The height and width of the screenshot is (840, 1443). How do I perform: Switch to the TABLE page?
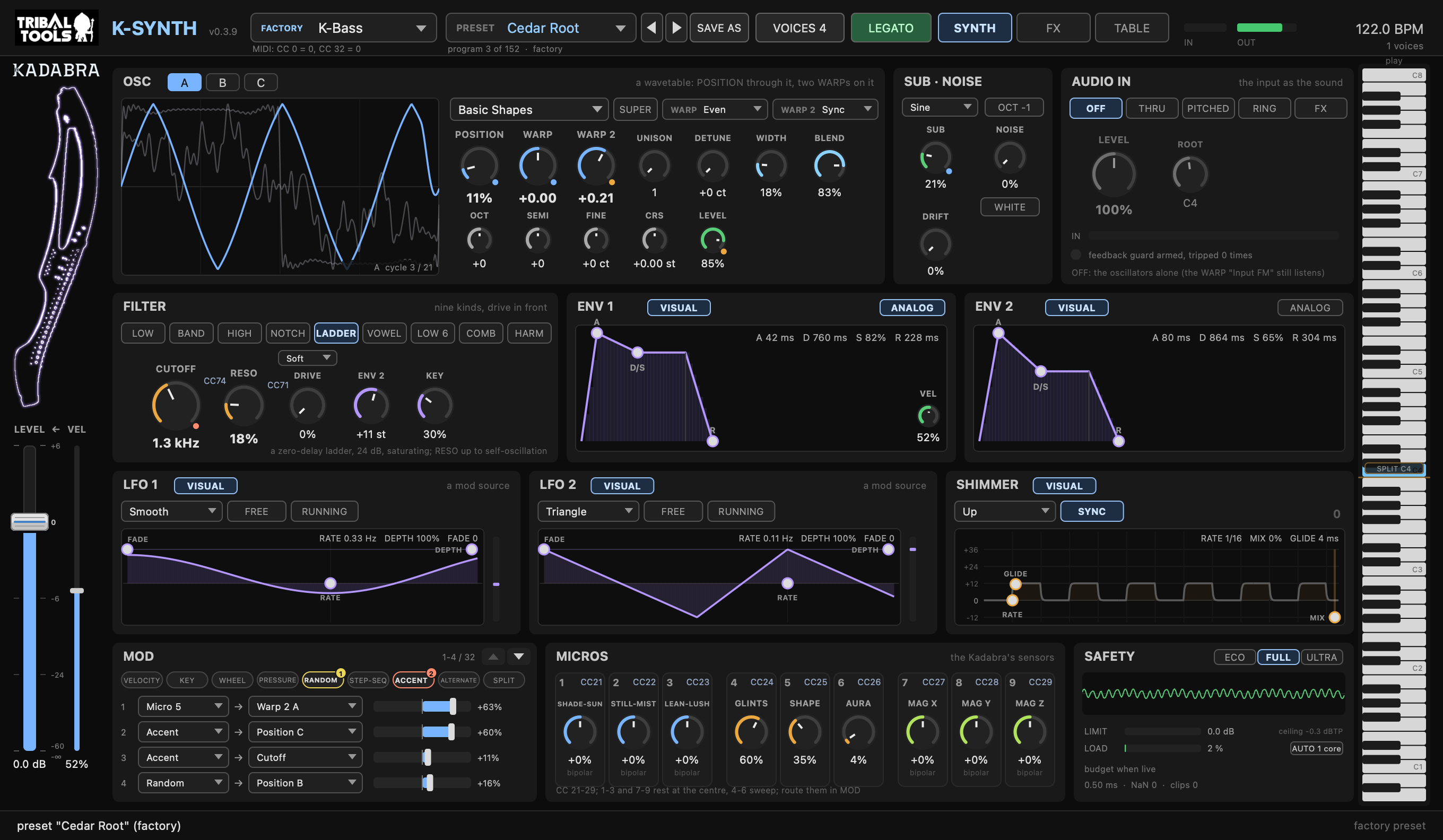pos(1132,28)
